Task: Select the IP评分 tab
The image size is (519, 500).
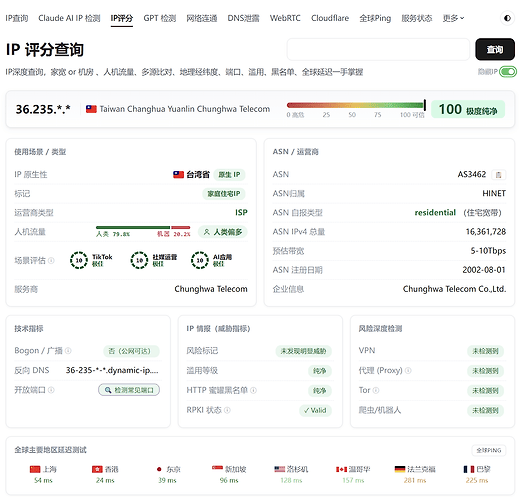Action: (122, 18)
